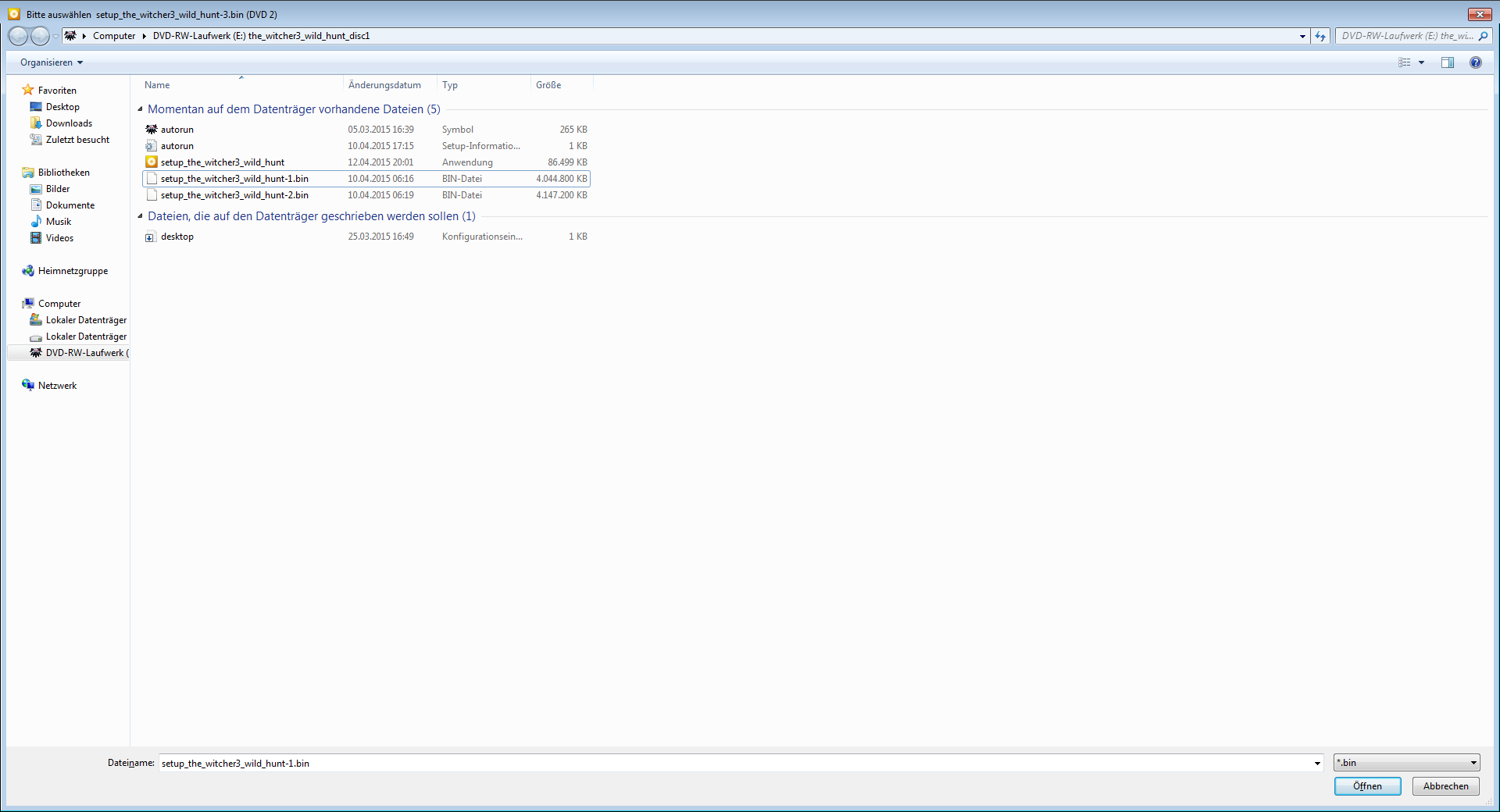Click the Videos library icon
The image size is (1500, 812).
tap(36, 238)
